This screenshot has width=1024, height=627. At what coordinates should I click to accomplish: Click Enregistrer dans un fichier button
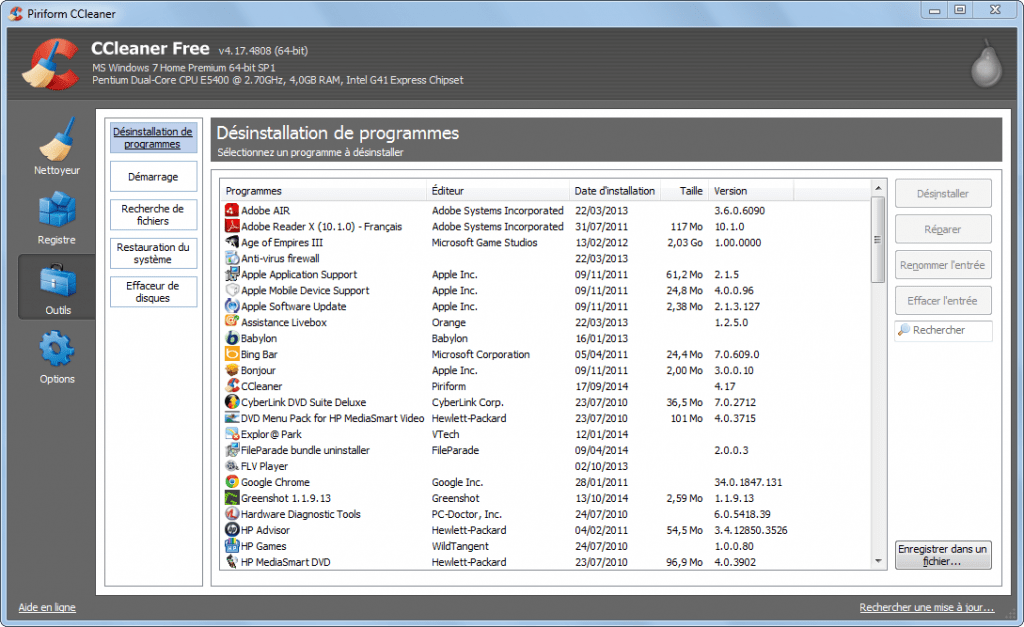943,555
